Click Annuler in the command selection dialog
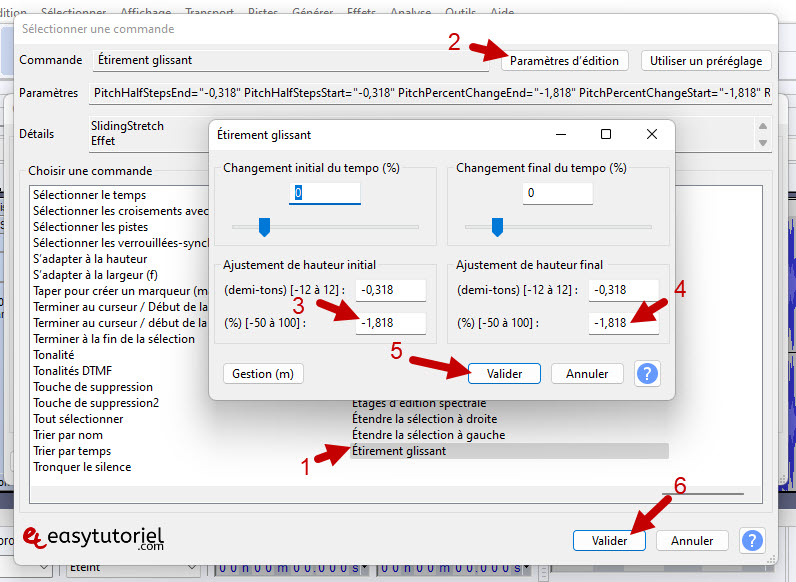Image resolution: width=796 pixels, height=582 pixels. click(x=692, y=541)
